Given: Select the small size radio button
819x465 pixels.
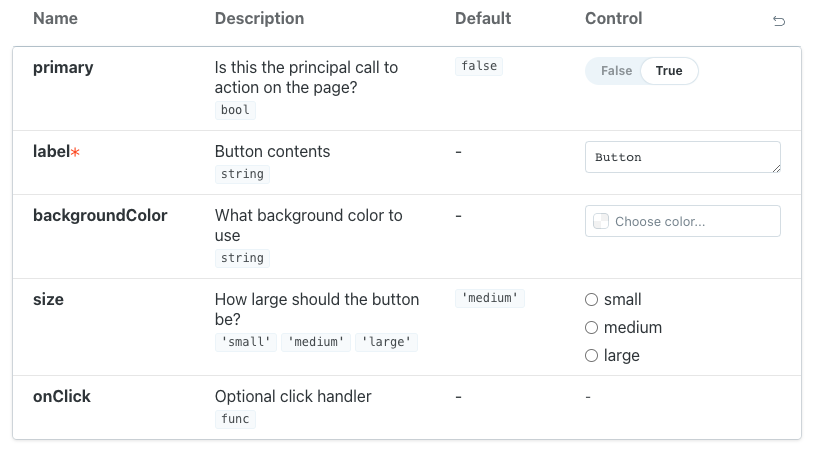Looking at the screenshot, I should (x=591, y=299).
